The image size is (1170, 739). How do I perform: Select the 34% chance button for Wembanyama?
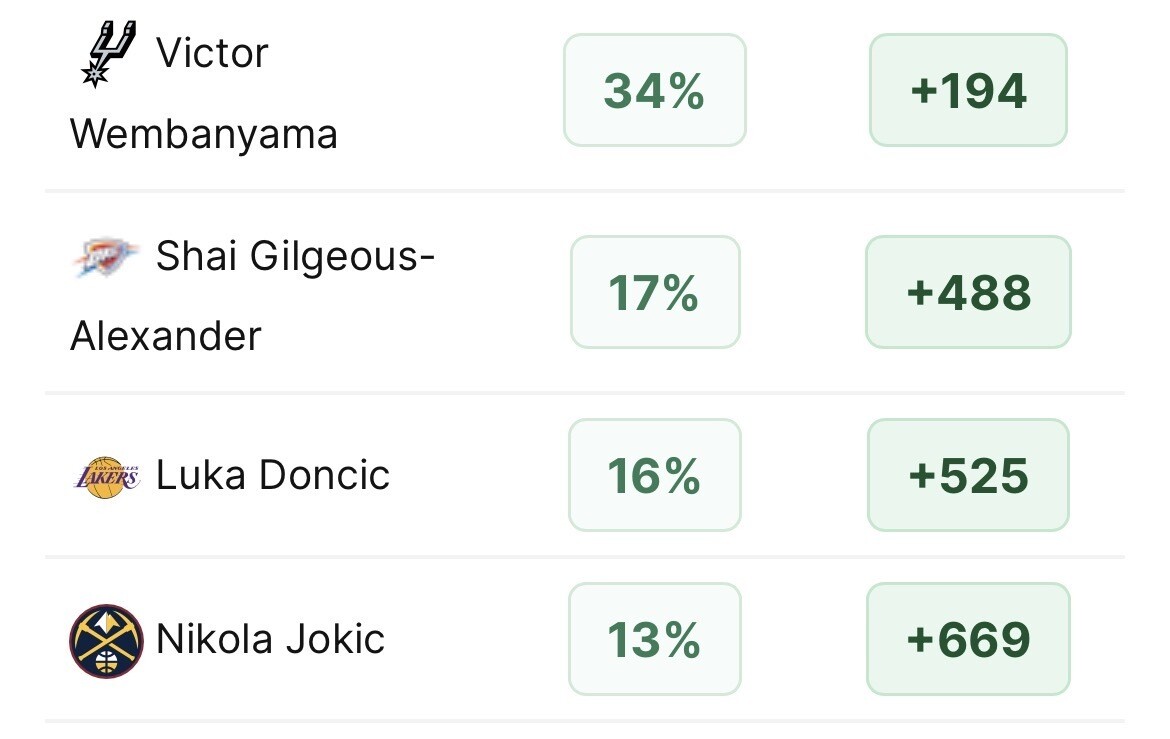point(654,90)
